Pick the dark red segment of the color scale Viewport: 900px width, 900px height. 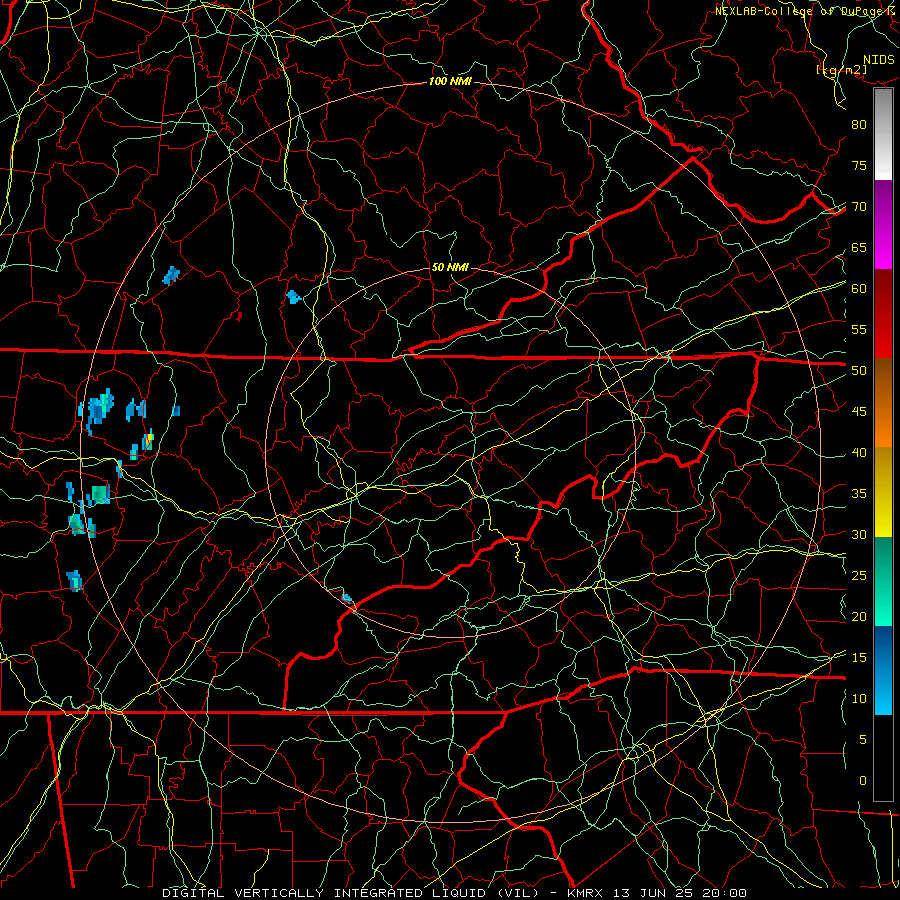(x=883, y=314)
